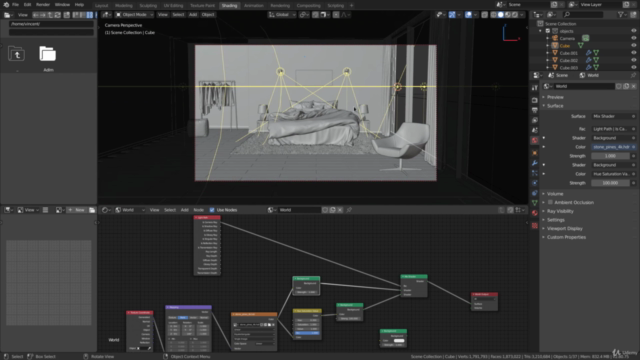Click the filter funnel icon in Outliner
Viewport: 640px width, 360px height.
[621, 15]
